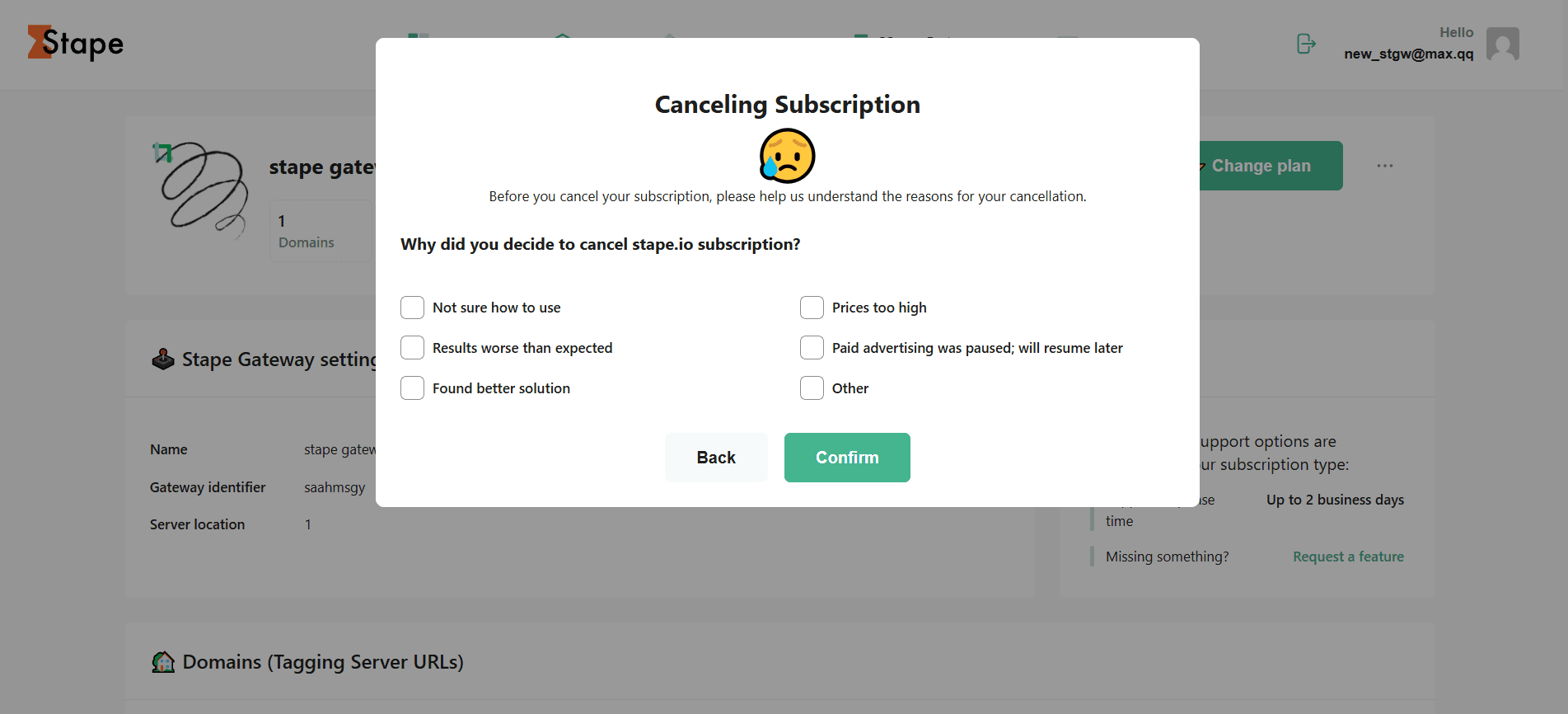Click the 'saahmsgy' gateway identifier value

pos(335,487)
